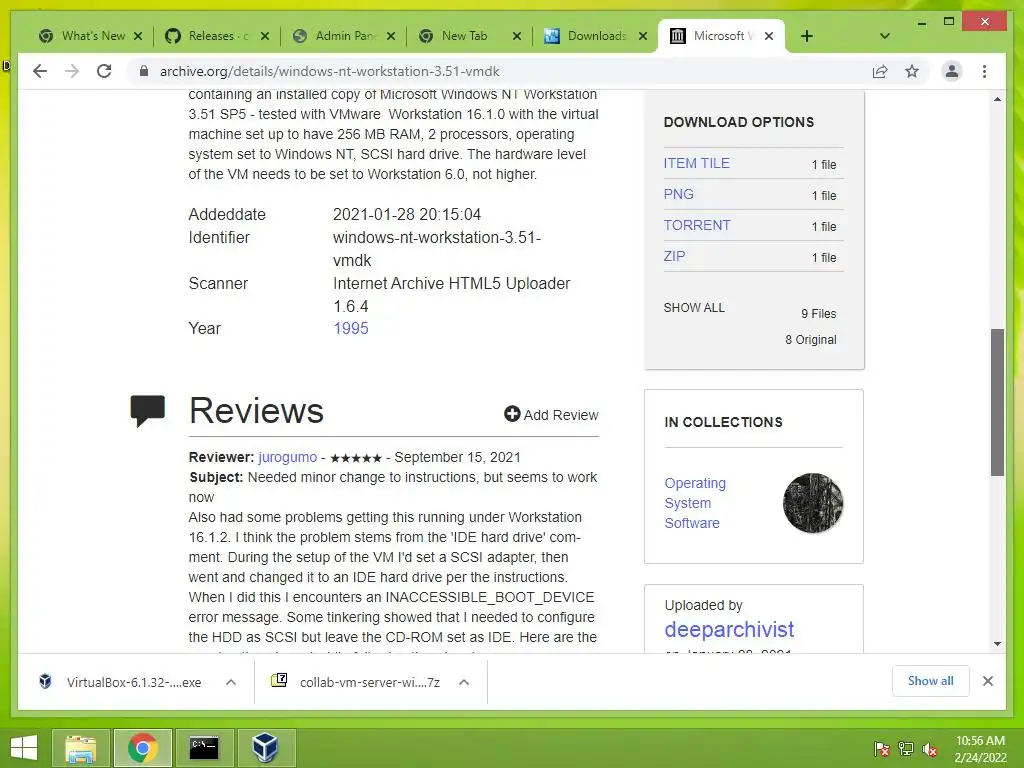
Task: Close the Downloads tab
Action: pyautogui.click(x=643, y=36)
